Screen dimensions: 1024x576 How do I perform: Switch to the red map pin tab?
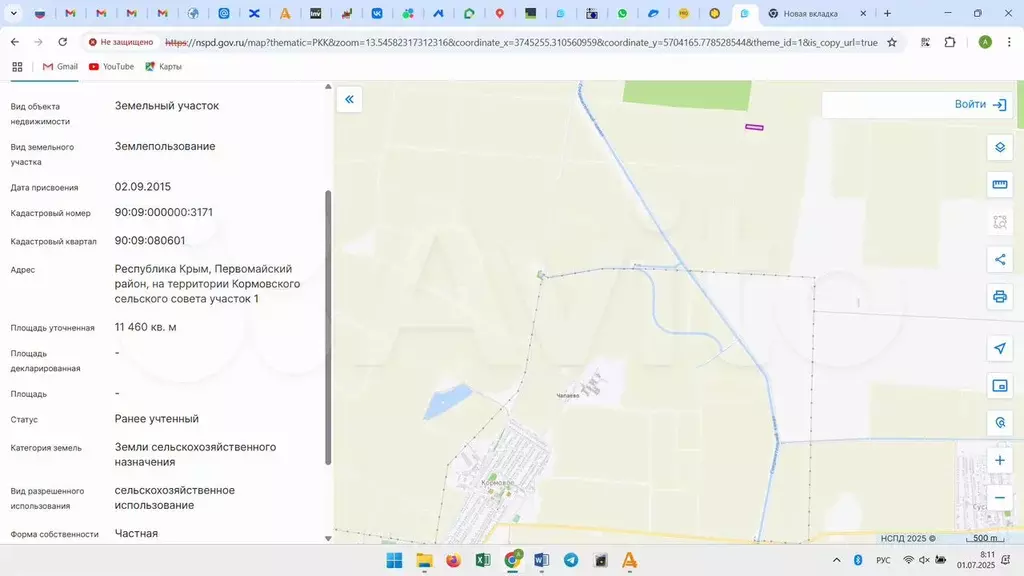point(500,13)
